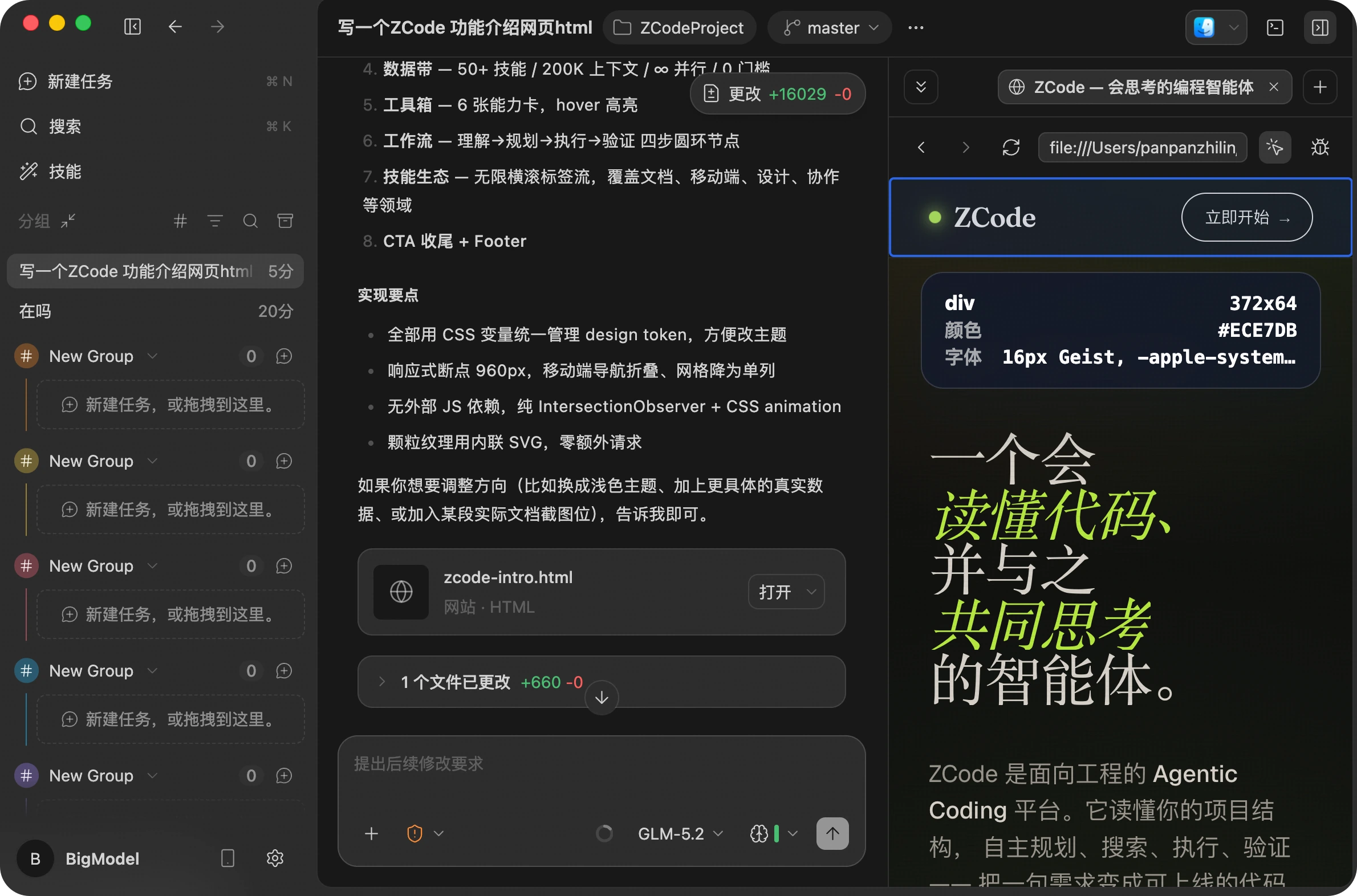Screen dimensions: 1357x896
Task: Click 立即开始 button in the ZCode page
Action: 1247,217
